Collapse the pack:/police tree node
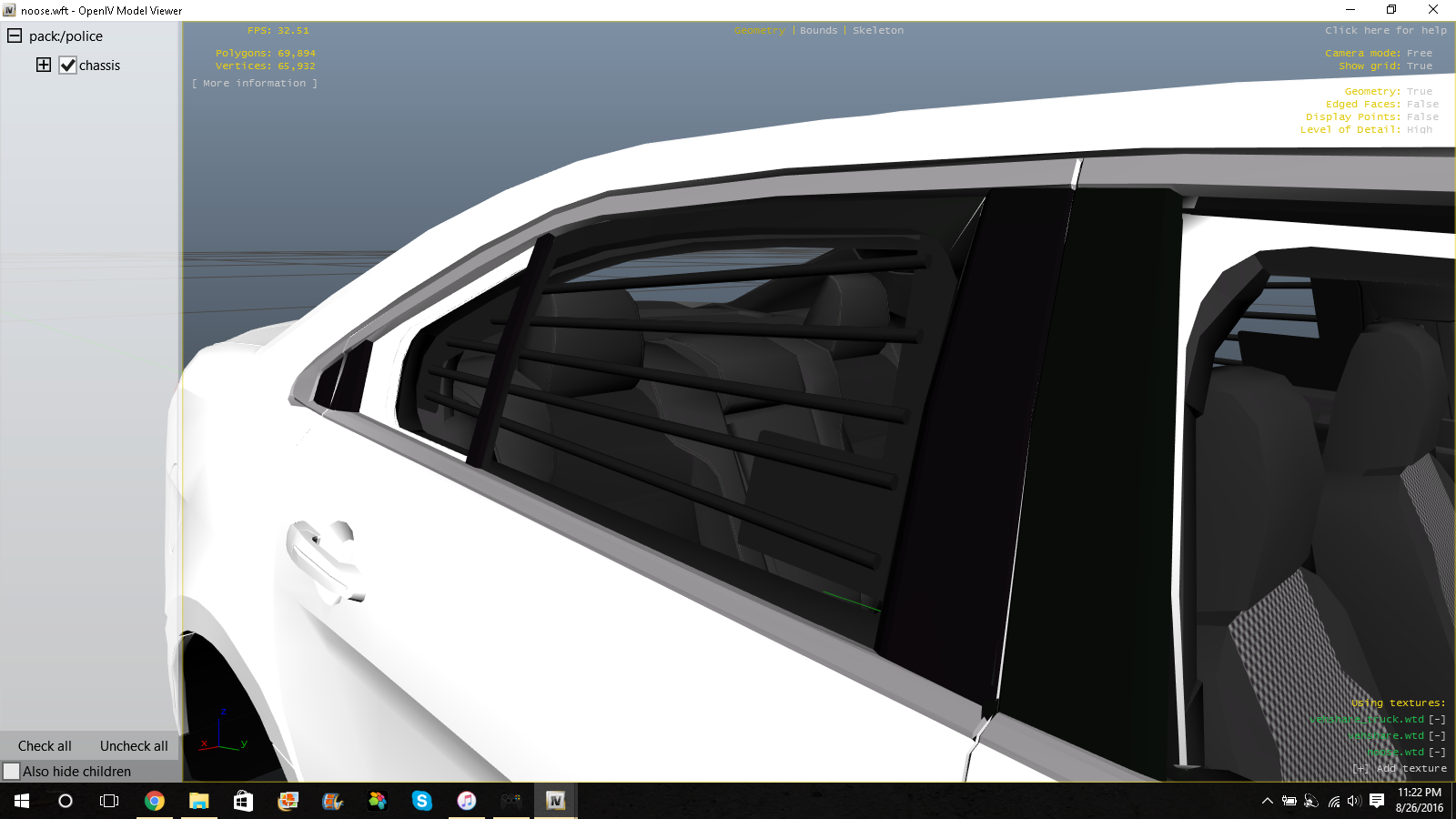The height and width of the screenshot is (819, 1456). tap(15, 36)
